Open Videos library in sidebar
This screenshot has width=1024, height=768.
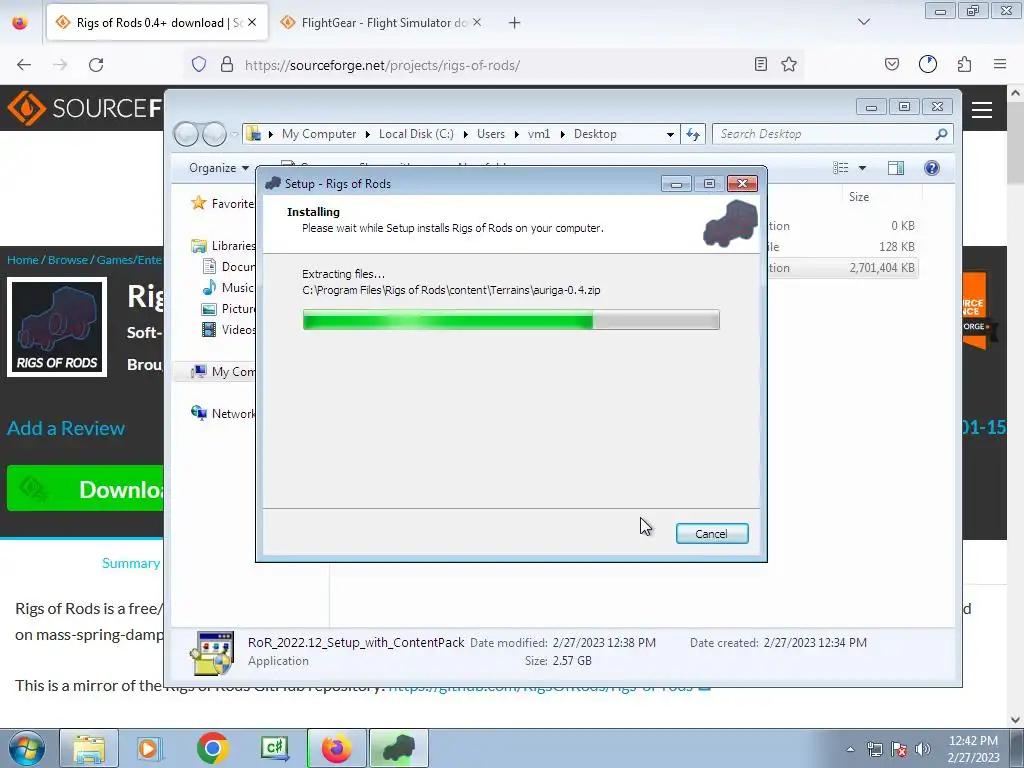pos(229,329)
